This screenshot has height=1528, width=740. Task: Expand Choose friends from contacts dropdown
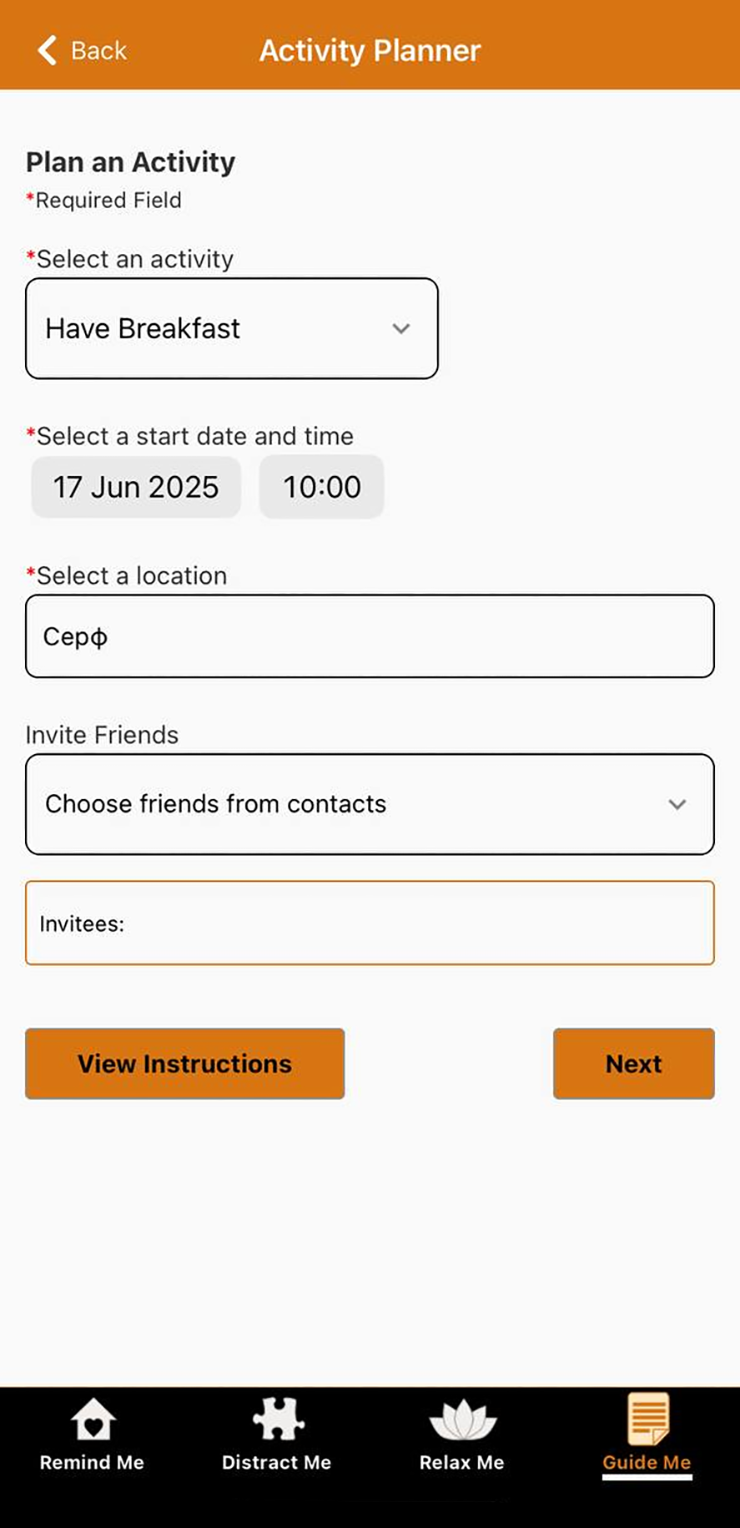(x=370, y=804)
